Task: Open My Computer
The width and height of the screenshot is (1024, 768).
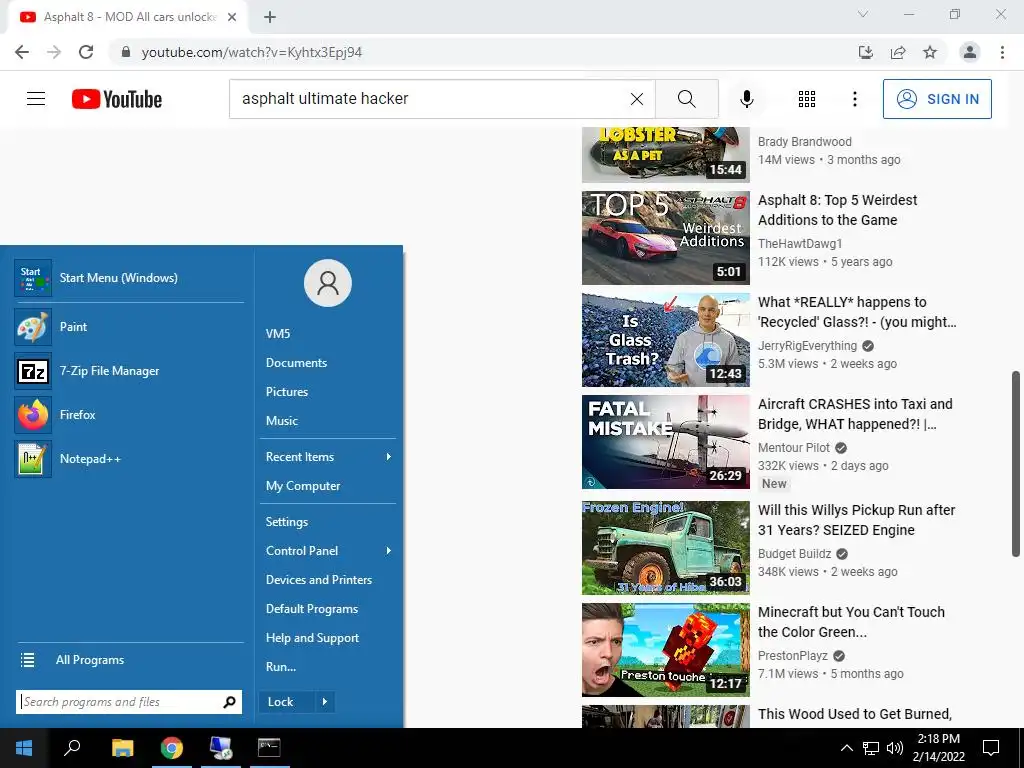Action: 303,486
